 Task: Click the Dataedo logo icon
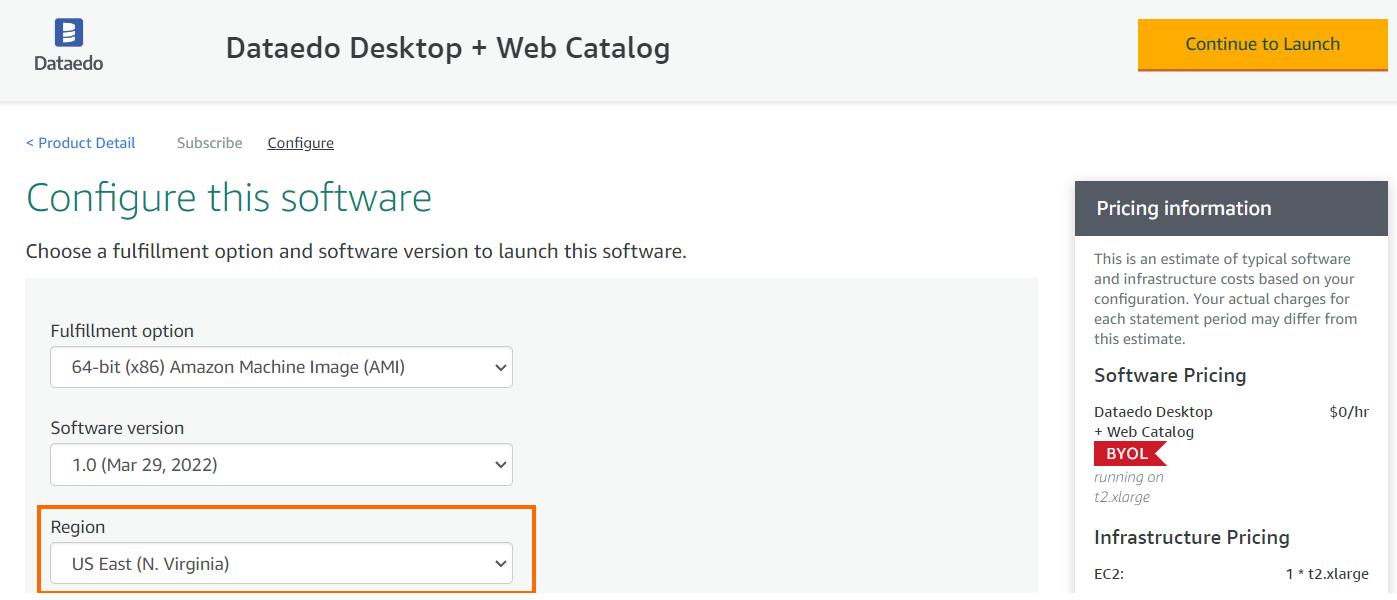coord(68,33)
